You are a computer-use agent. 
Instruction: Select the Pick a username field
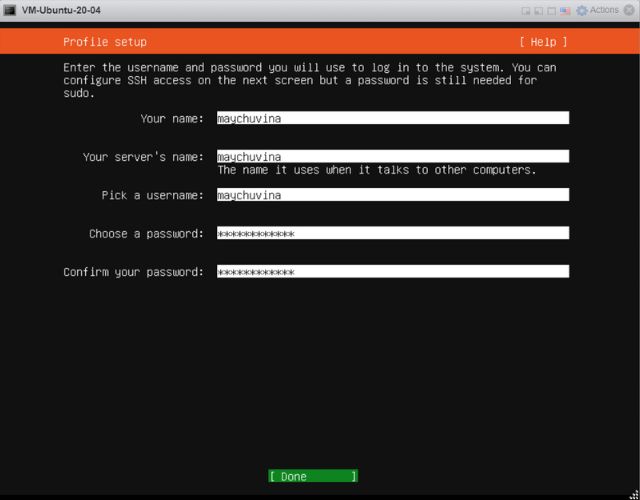(393, 195)
